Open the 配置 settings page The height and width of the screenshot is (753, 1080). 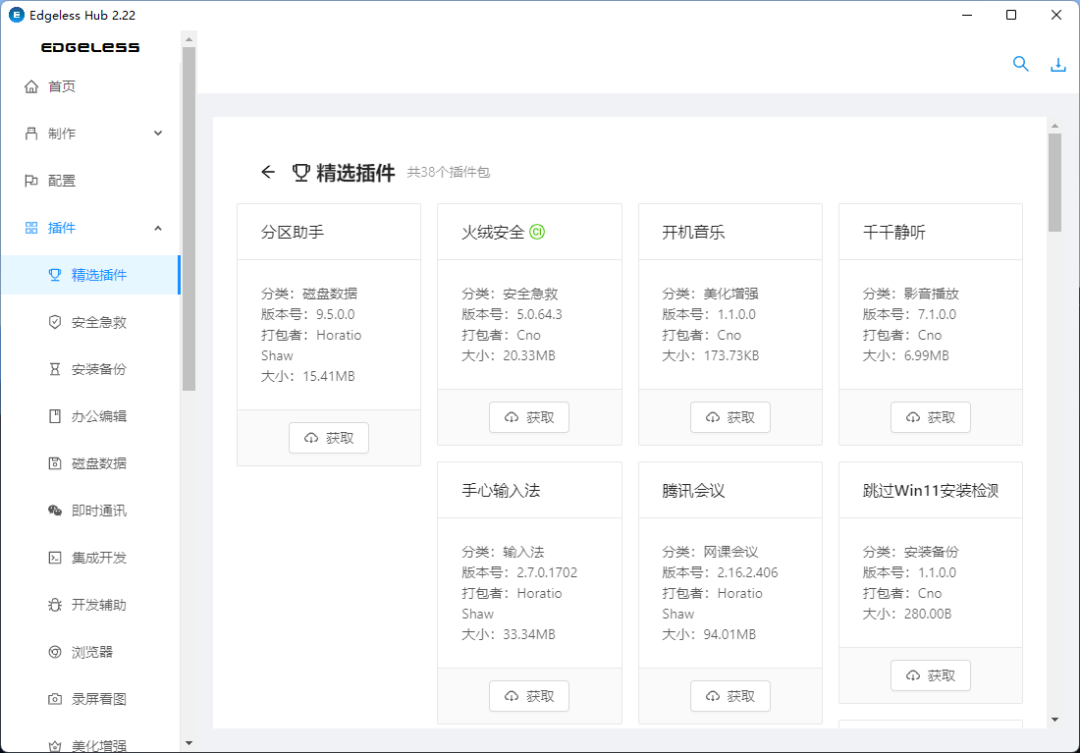[62, 181]
